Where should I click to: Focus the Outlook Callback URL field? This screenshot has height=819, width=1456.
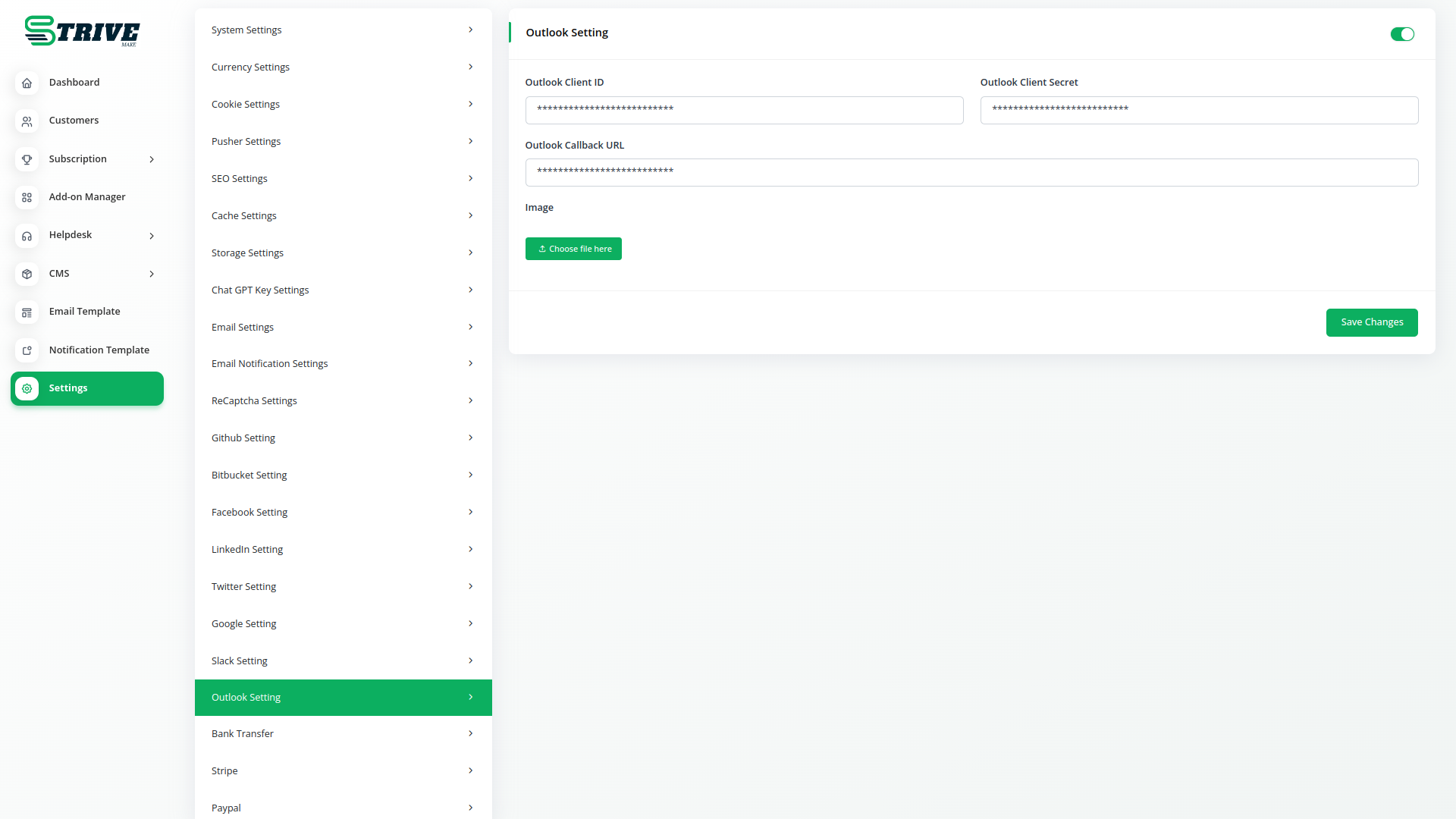[971, 172]
